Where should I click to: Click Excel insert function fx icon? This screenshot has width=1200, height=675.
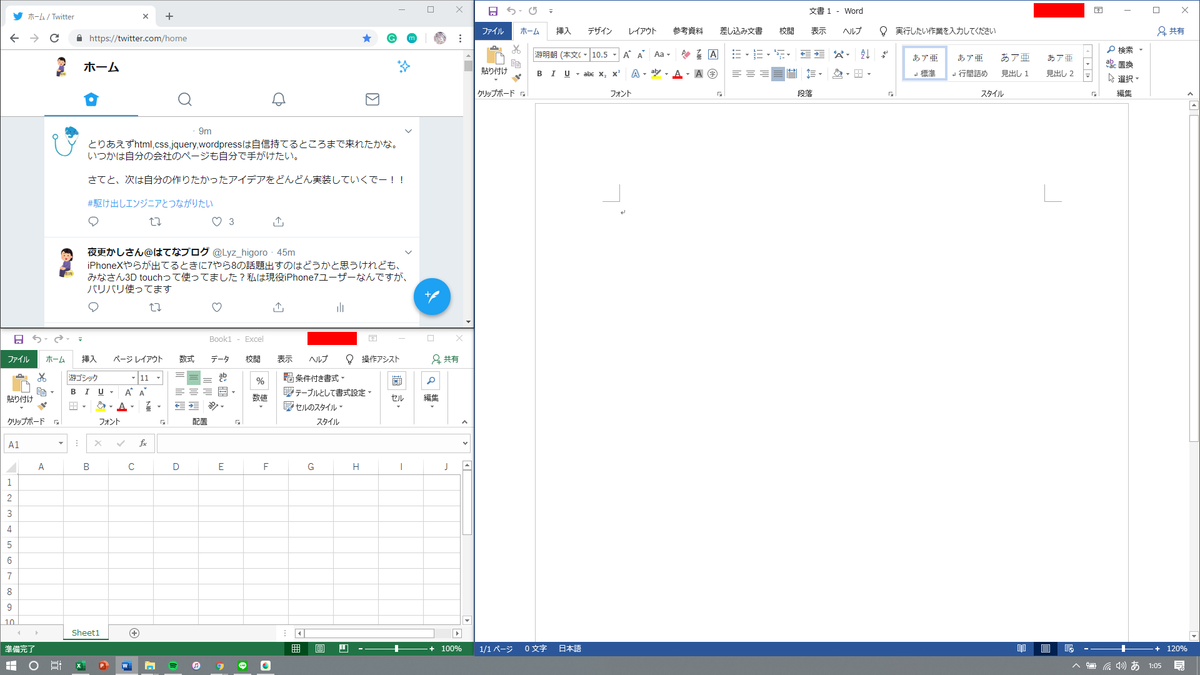pyautogui.click(x=143, y=443)
